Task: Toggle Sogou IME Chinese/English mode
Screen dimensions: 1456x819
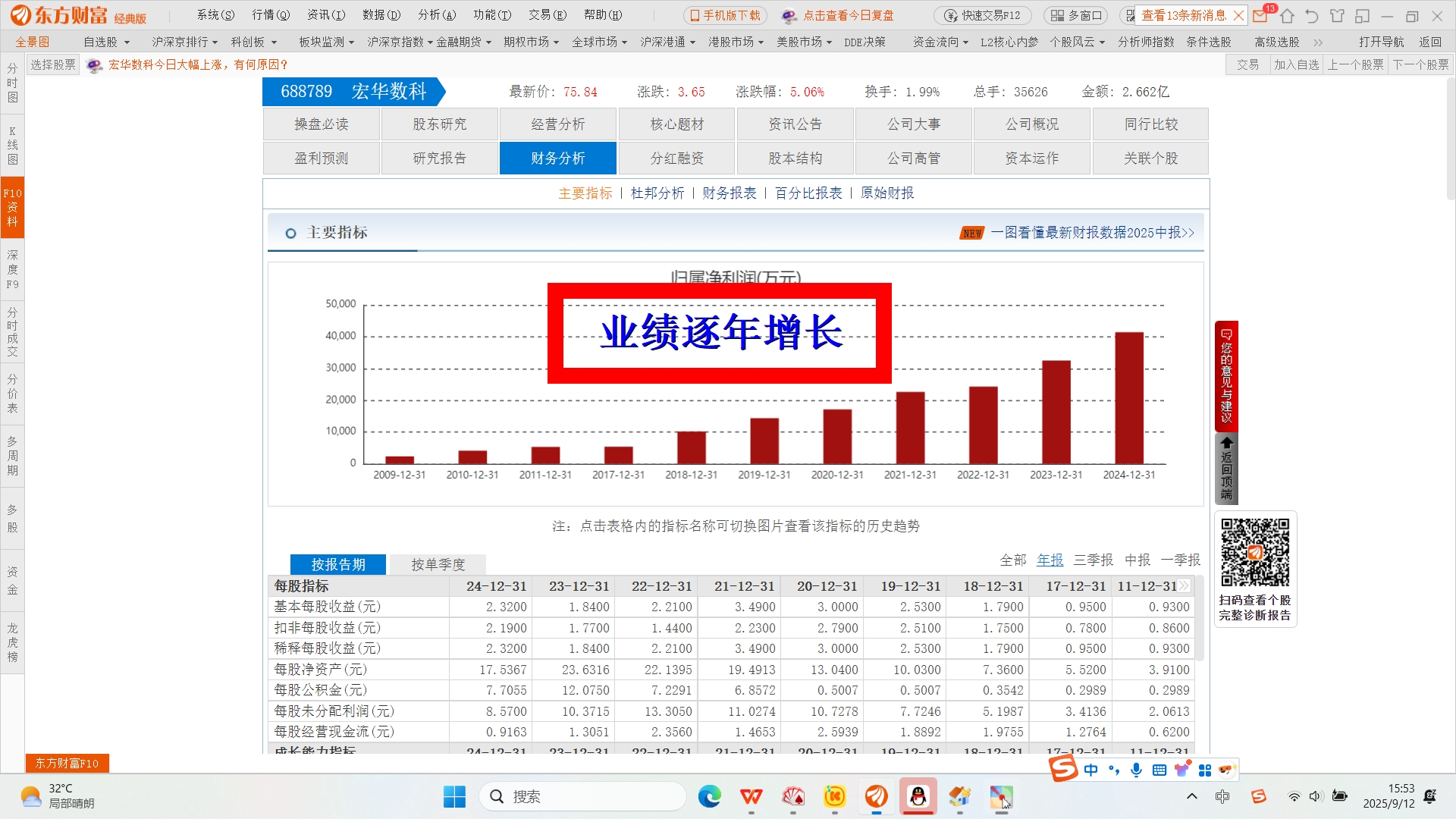Action: point(1090,770)
